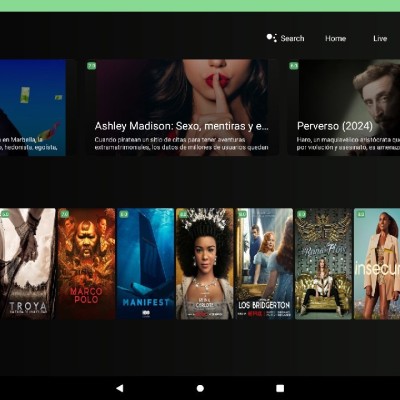Tap the Android home circle button
400x400 pixels.
[200, 388]
